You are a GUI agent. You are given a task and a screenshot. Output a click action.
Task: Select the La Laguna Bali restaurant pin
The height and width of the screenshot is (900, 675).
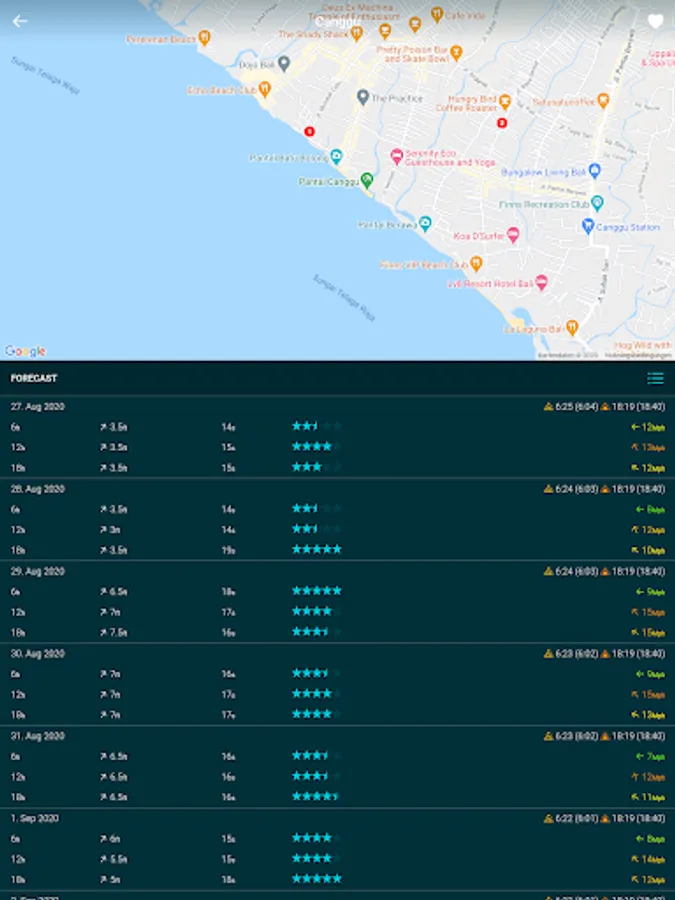572,328
